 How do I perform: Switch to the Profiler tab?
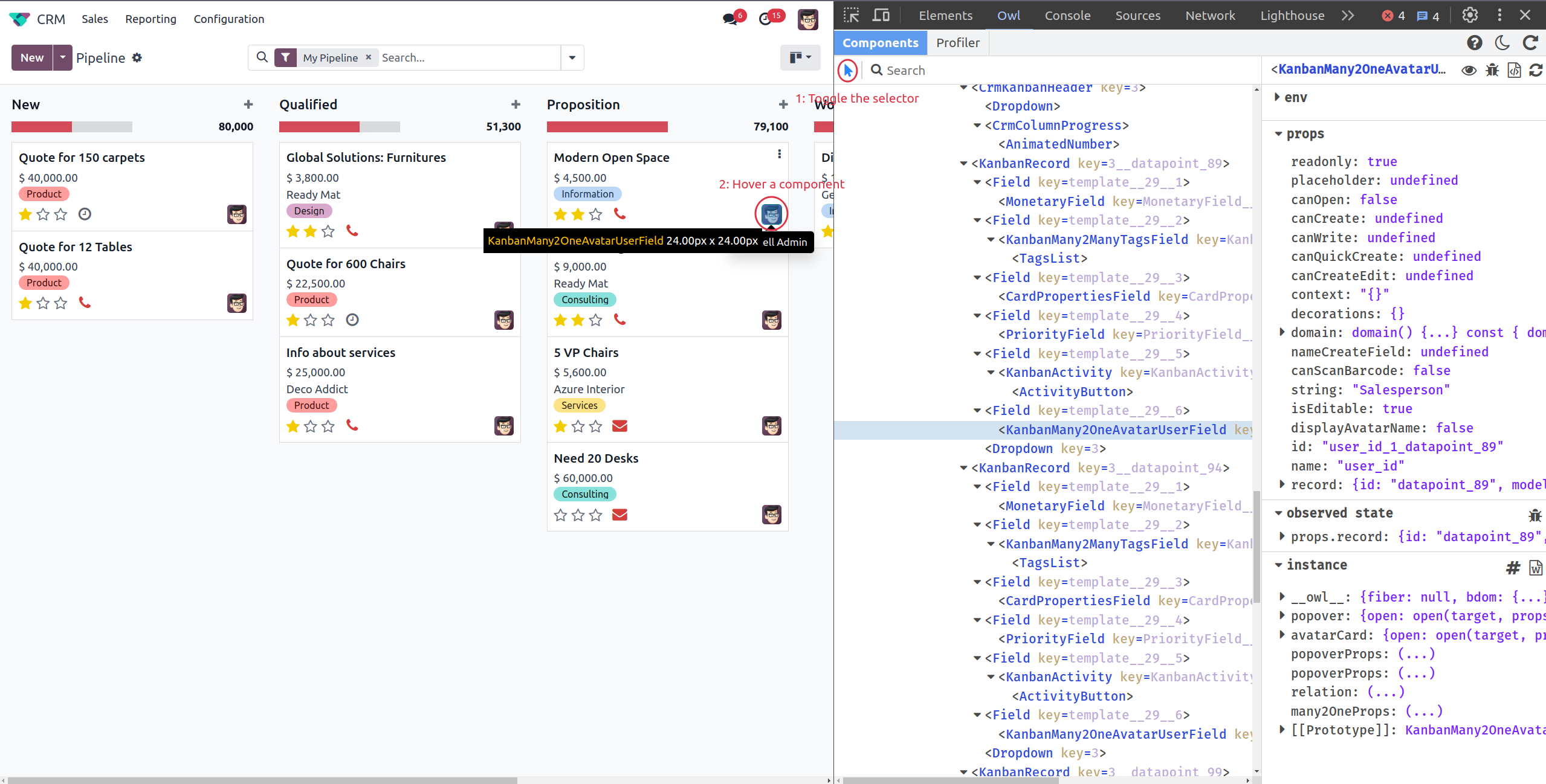958,43
